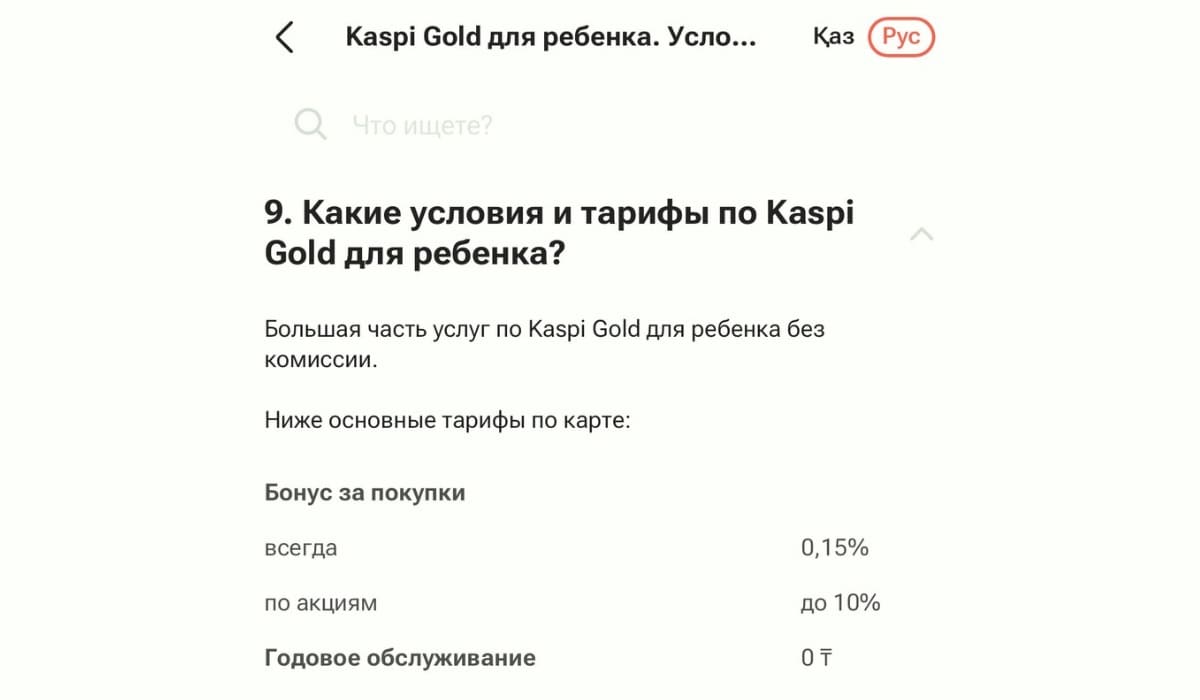This screenshot has height=700, width=1200.
Task: Select the "всегда" bonus row label
Action: (x=301, y=548)
